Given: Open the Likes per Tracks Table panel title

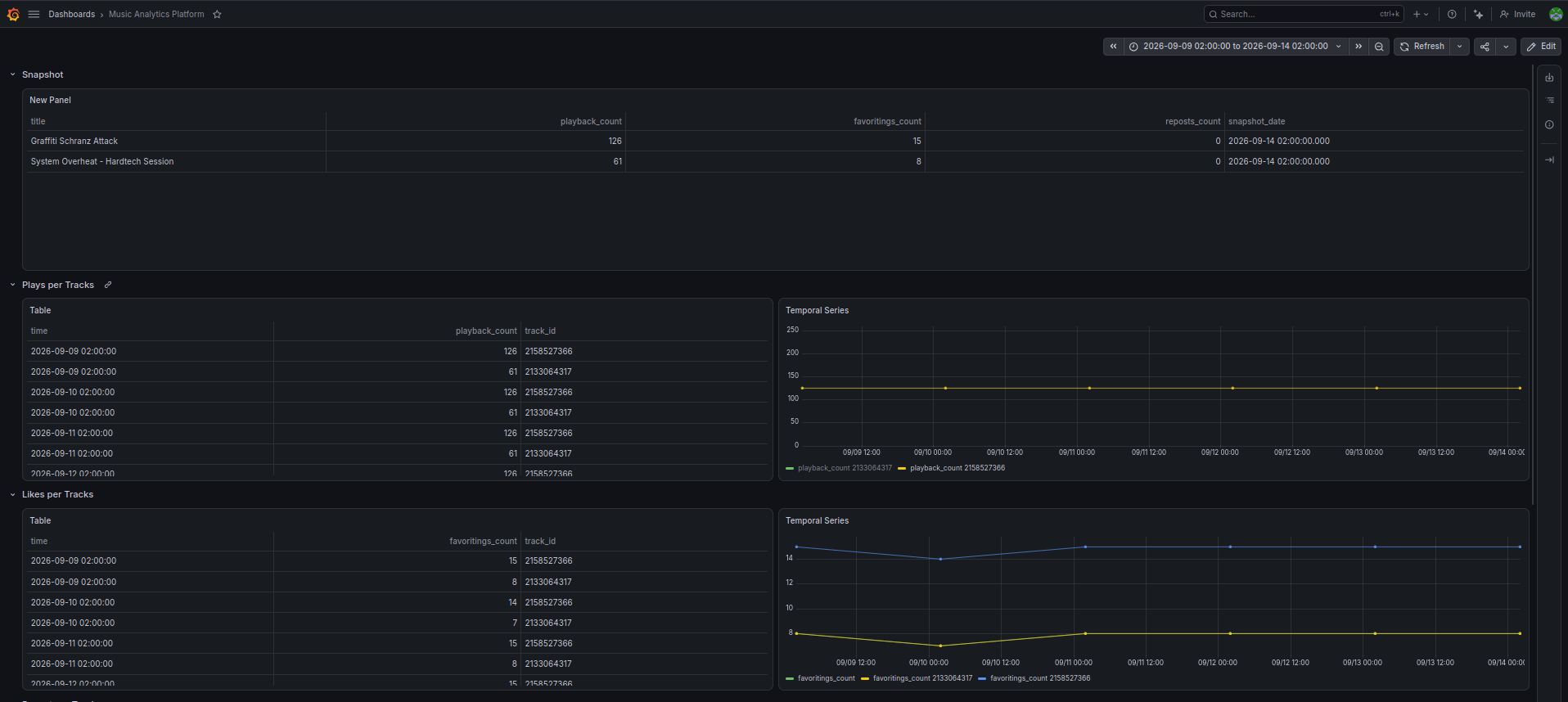Looking at the screenshot, I should 40,520.
